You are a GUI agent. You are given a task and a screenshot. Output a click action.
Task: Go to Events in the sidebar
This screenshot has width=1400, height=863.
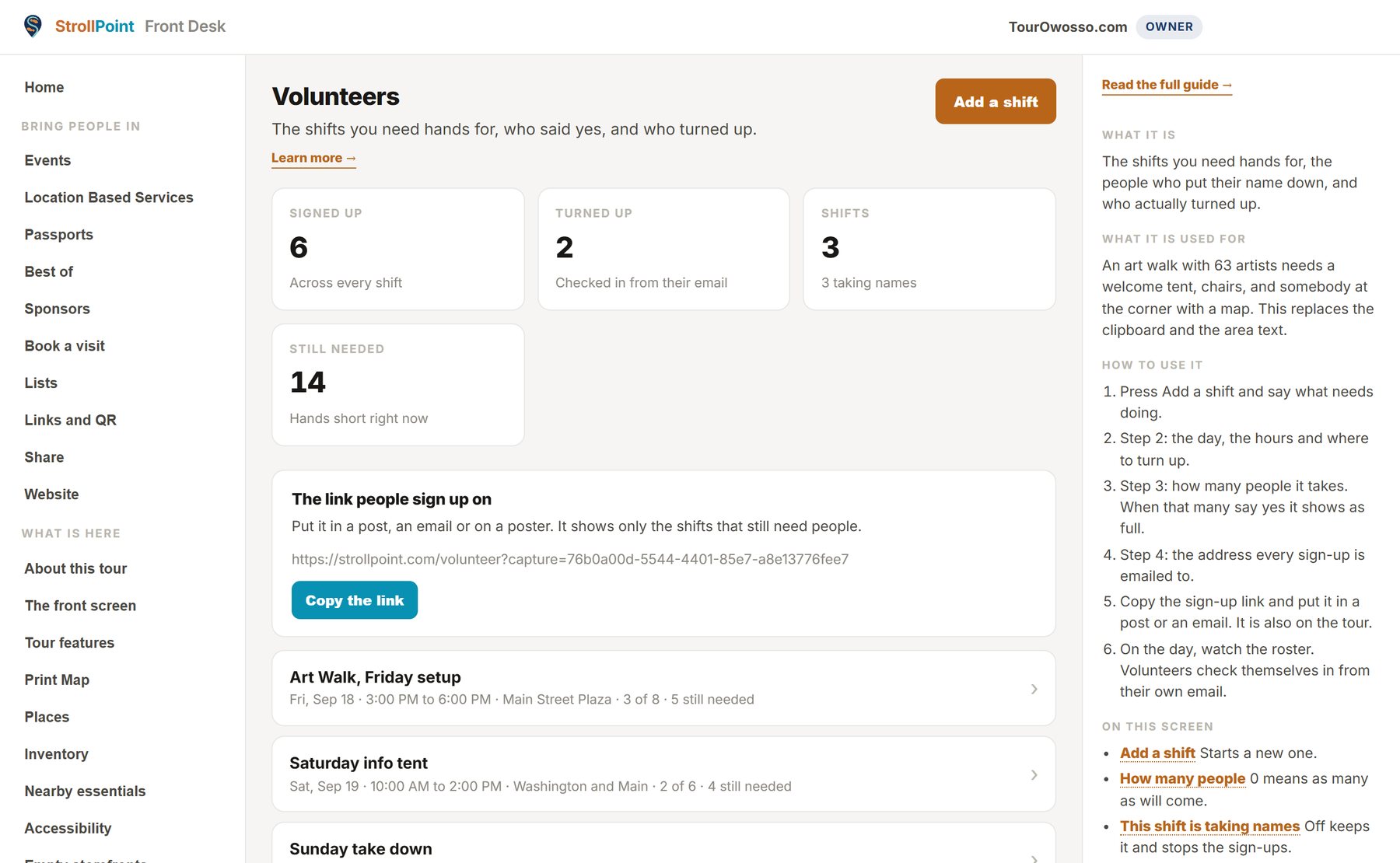coord(47,160)
